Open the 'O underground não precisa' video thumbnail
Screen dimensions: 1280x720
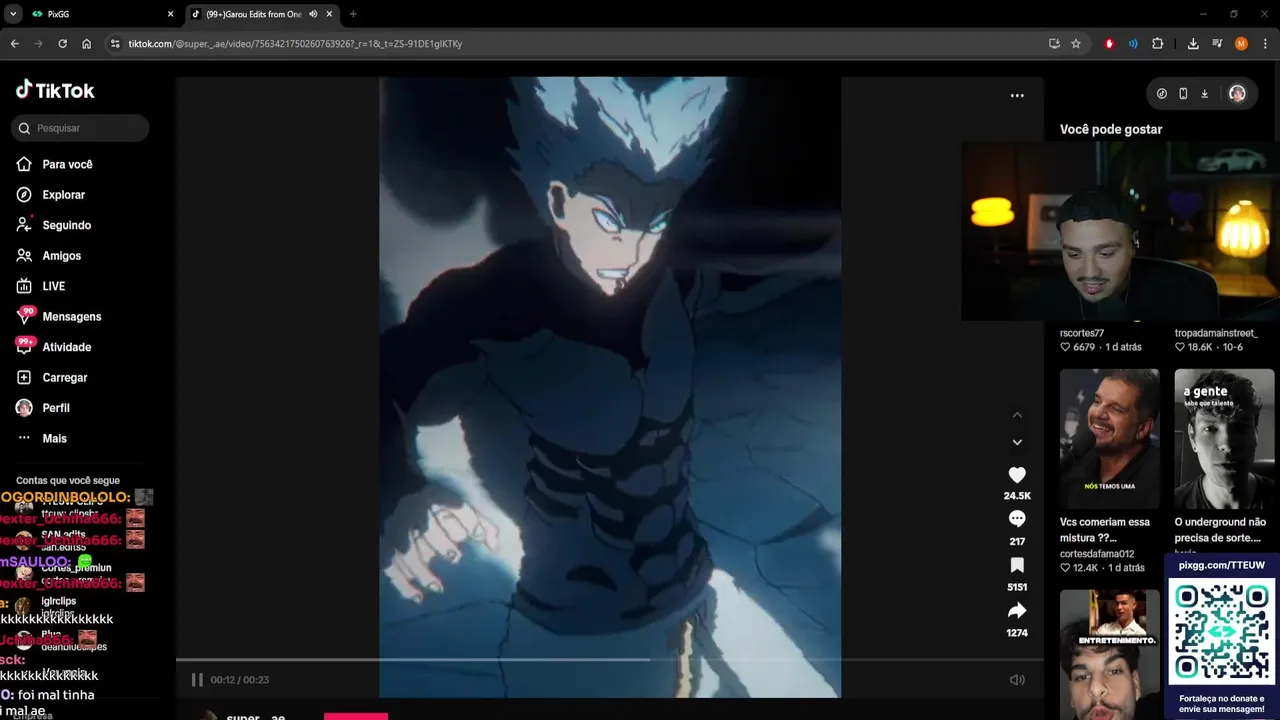coord(1224,439)
